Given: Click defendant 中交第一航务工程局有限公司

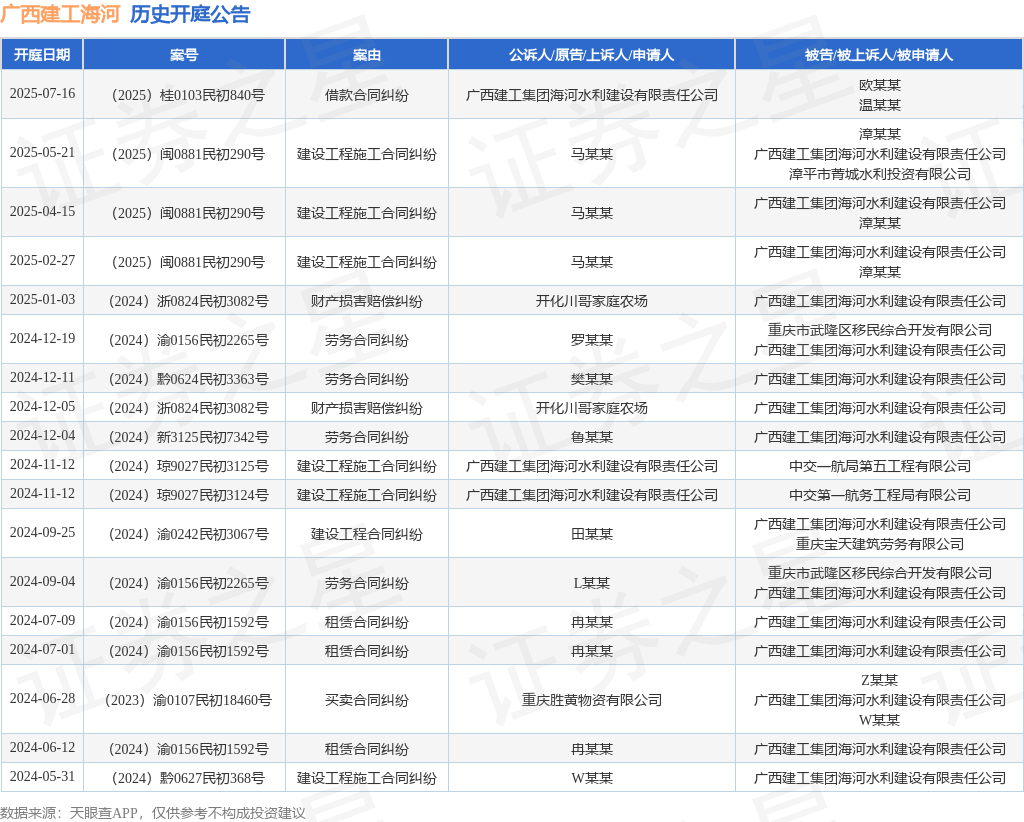Looking at the screenshot, I should 880,496.
